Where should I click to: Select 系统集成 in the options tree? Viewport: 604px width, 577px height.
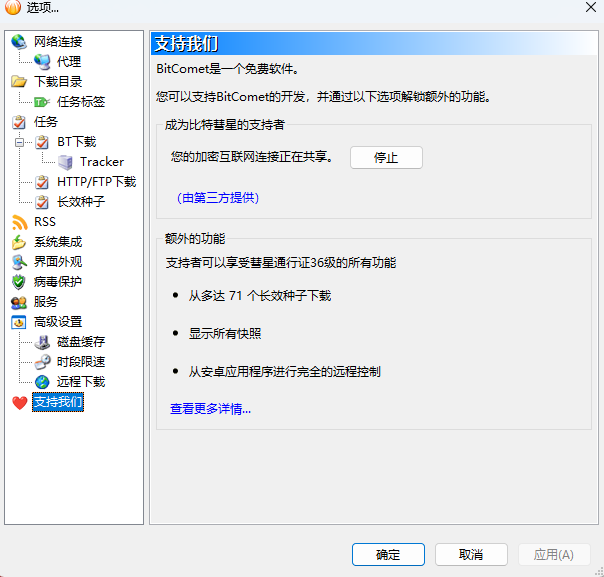58,242
